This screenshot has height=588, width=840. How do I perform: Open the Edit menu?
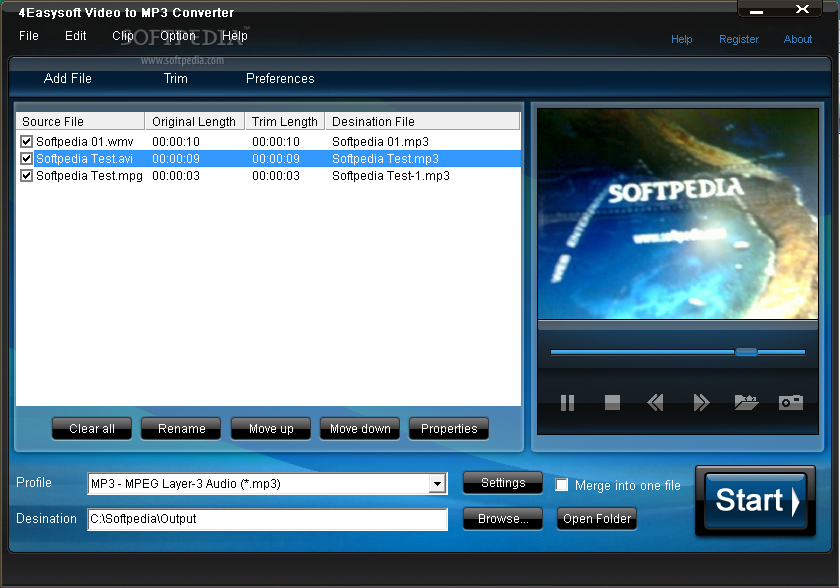point(76,36)
